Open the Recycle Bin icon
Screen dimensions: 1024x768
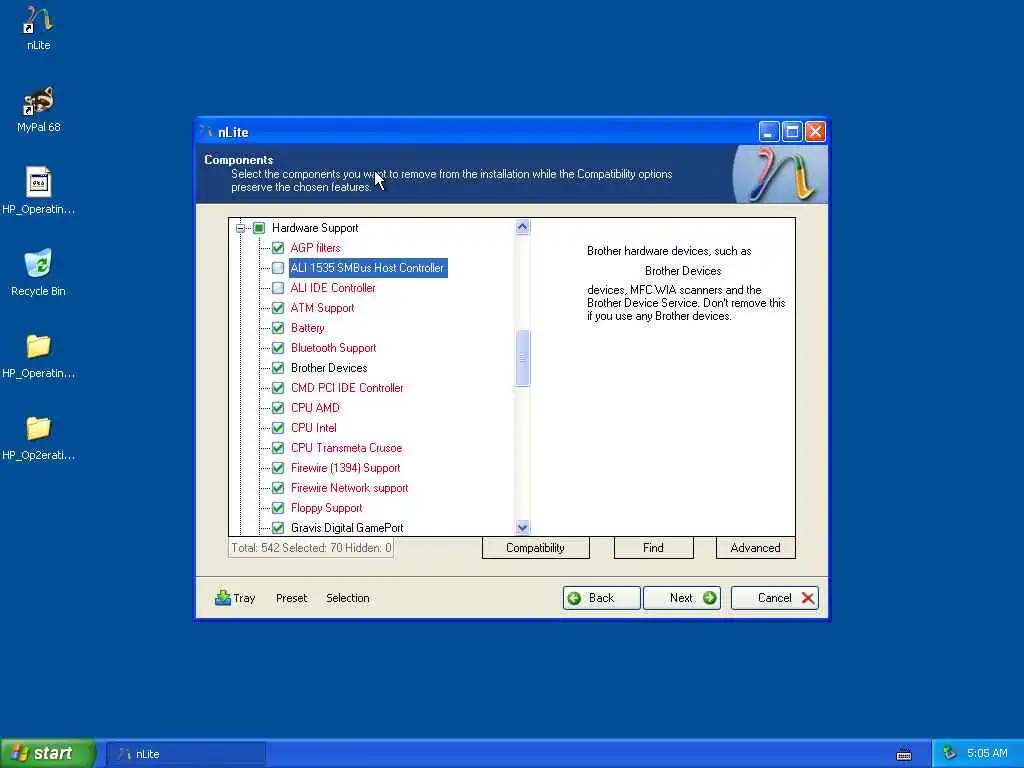(x=39, y=264)
